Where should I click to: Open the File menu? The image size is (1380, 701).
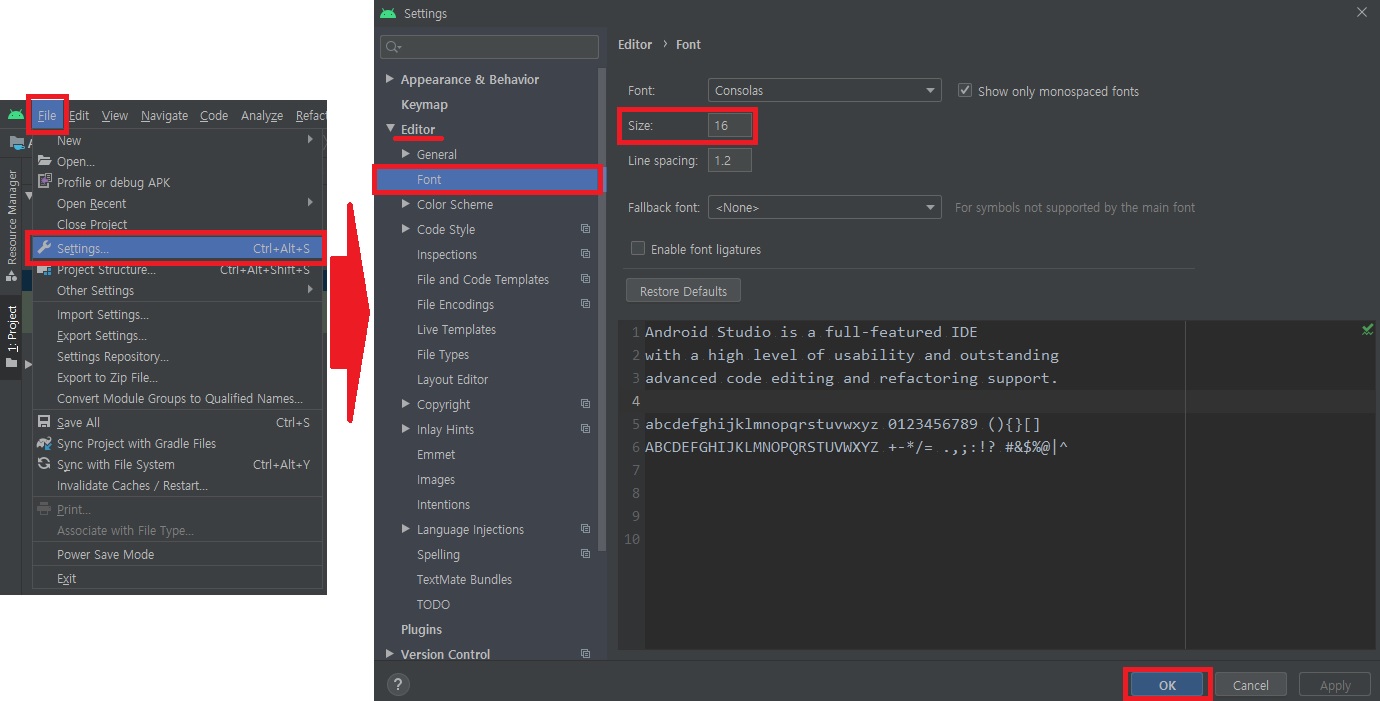[47, 115]
